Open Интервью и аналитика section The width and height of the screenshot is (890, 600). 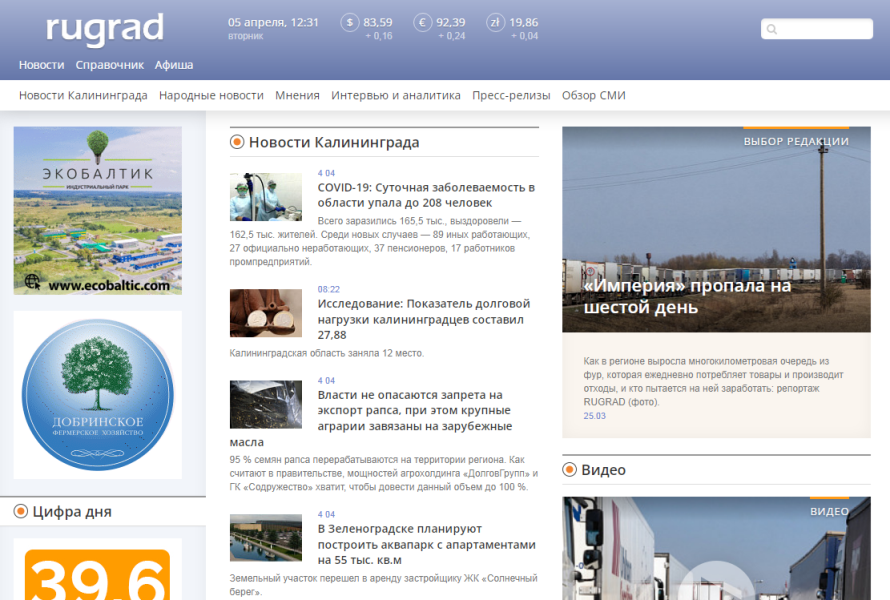(396, 96)
